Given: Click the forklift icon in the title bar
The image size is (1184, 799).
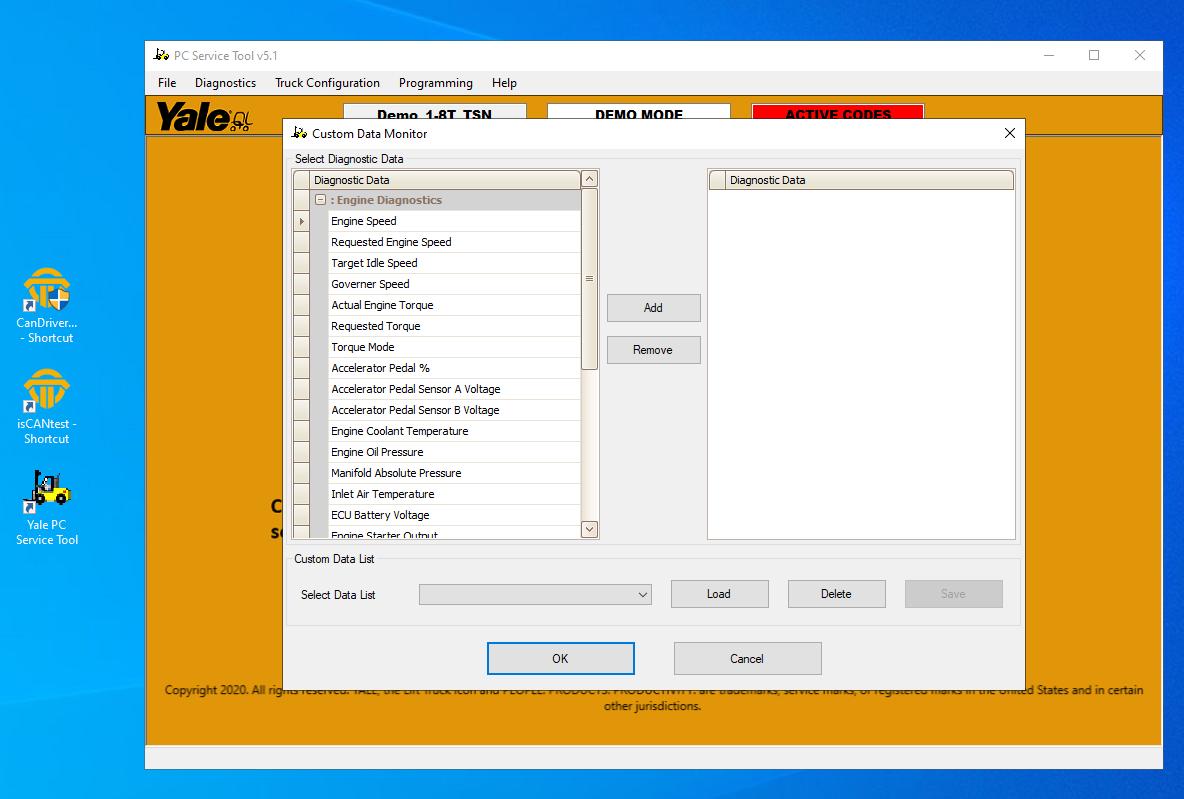Looking at the screenshot, I should [x=158, y=56].
